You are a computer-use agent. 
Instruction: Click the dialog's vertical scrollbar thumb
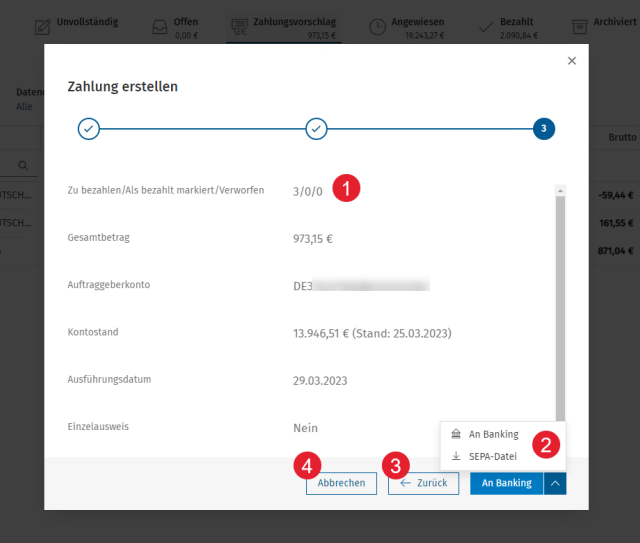(560, 308)
